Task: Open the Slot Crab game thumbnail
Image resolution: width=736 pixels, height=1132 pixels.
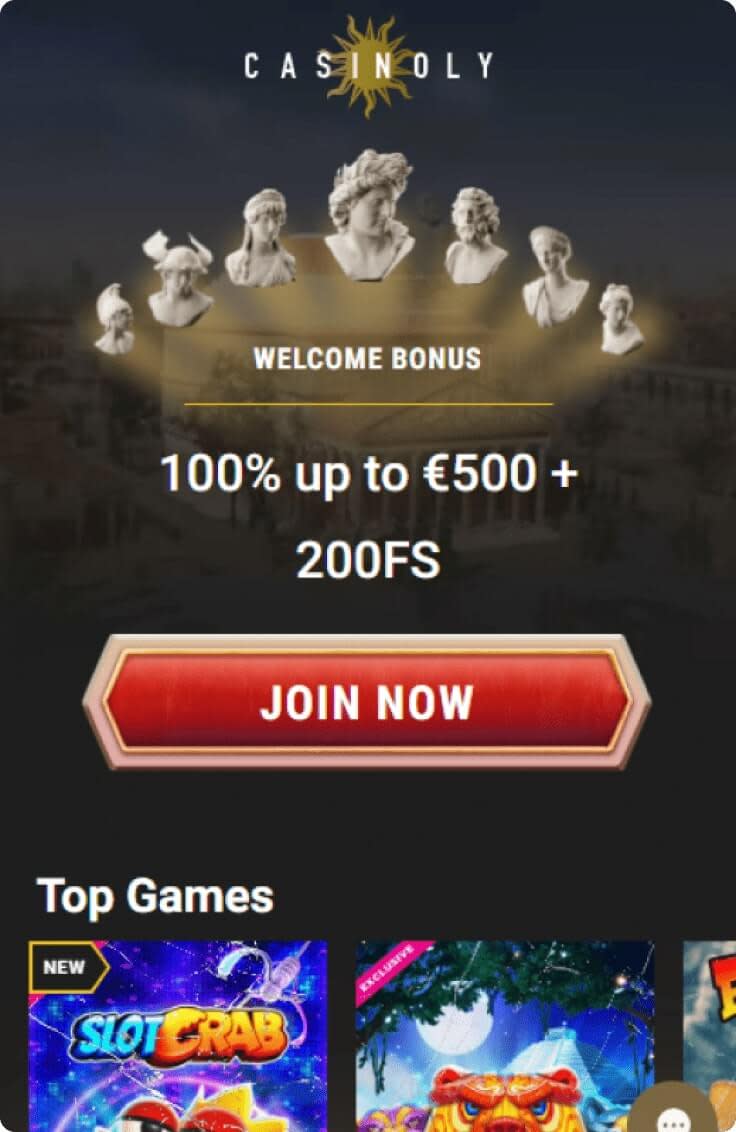Action: [178, 1036]
